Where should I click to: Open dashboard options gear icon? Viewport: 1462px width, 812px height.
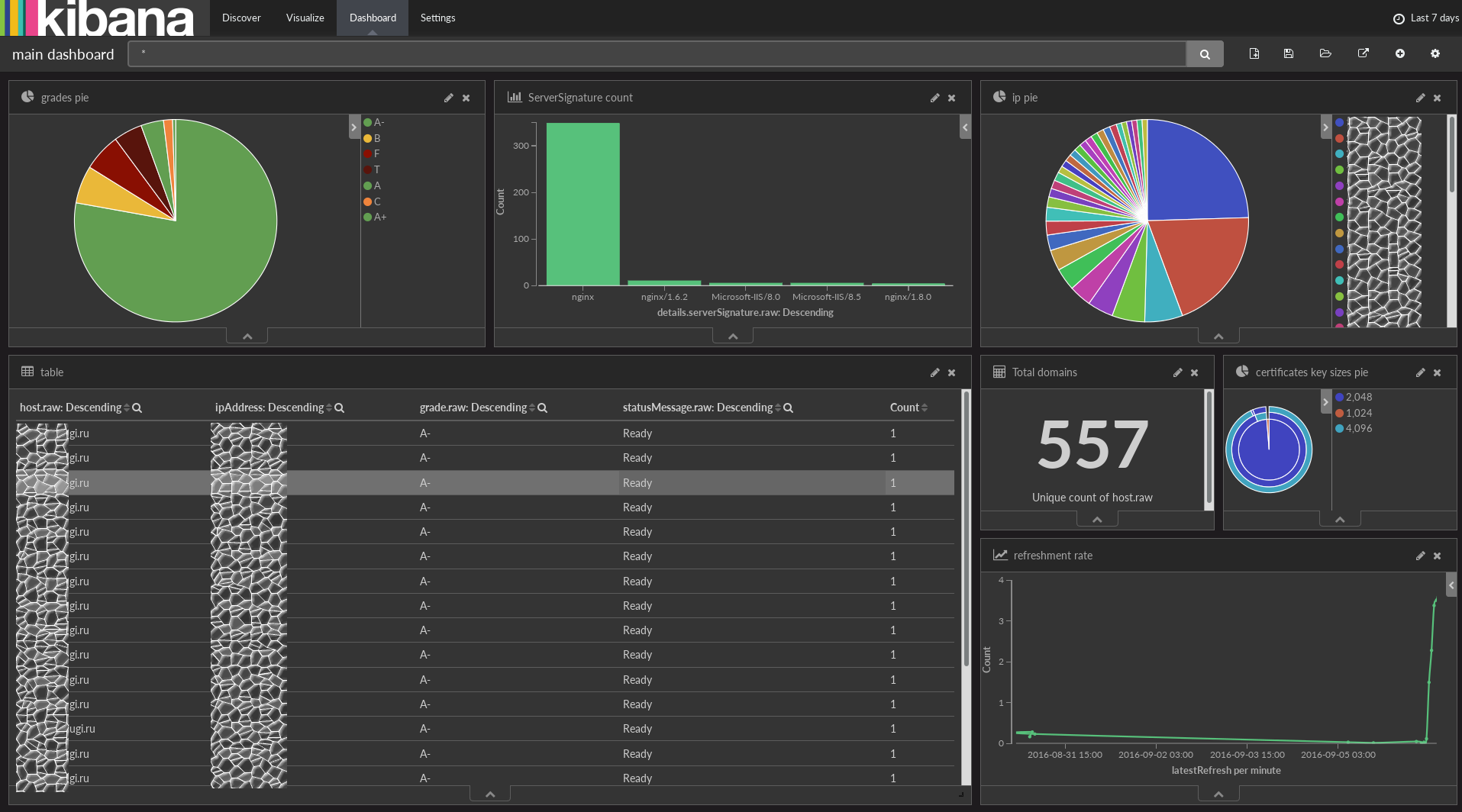coord(1435,53)
